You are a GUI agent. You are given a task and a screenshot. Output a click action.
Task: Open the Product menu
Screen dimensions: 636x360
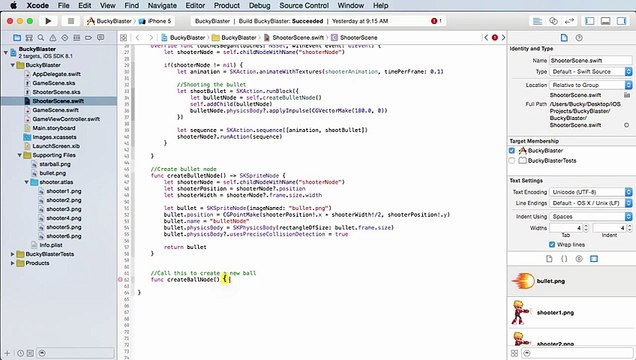point(227,6)
